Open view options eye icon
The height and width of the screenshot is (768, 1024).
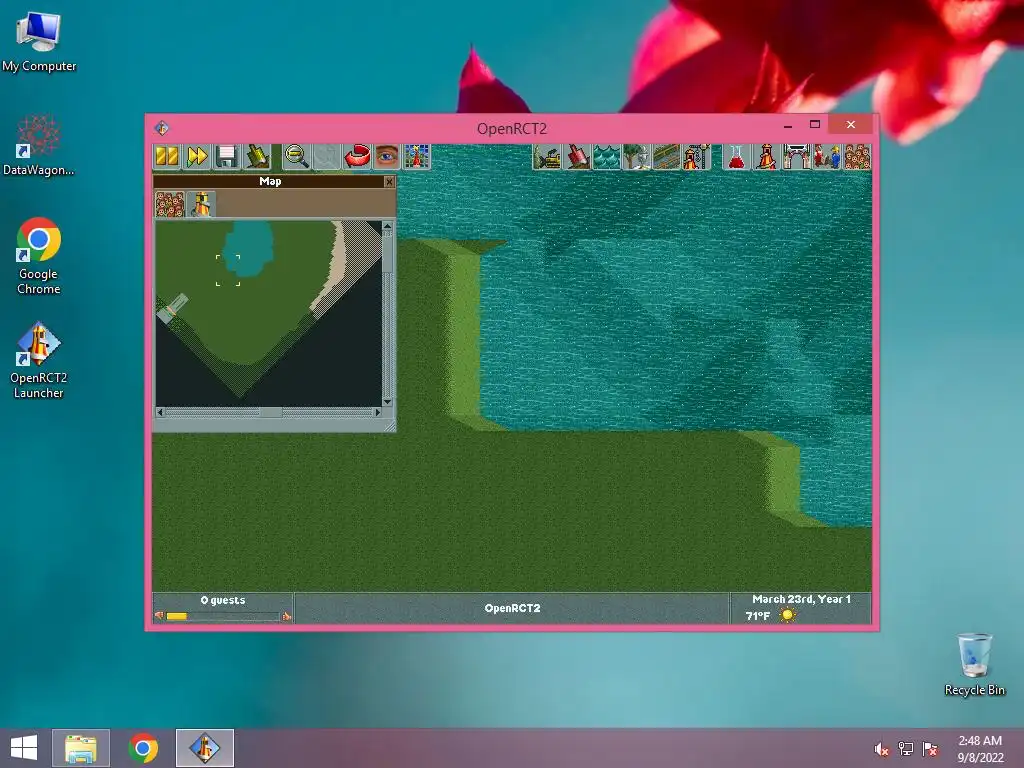coord(387,157)
